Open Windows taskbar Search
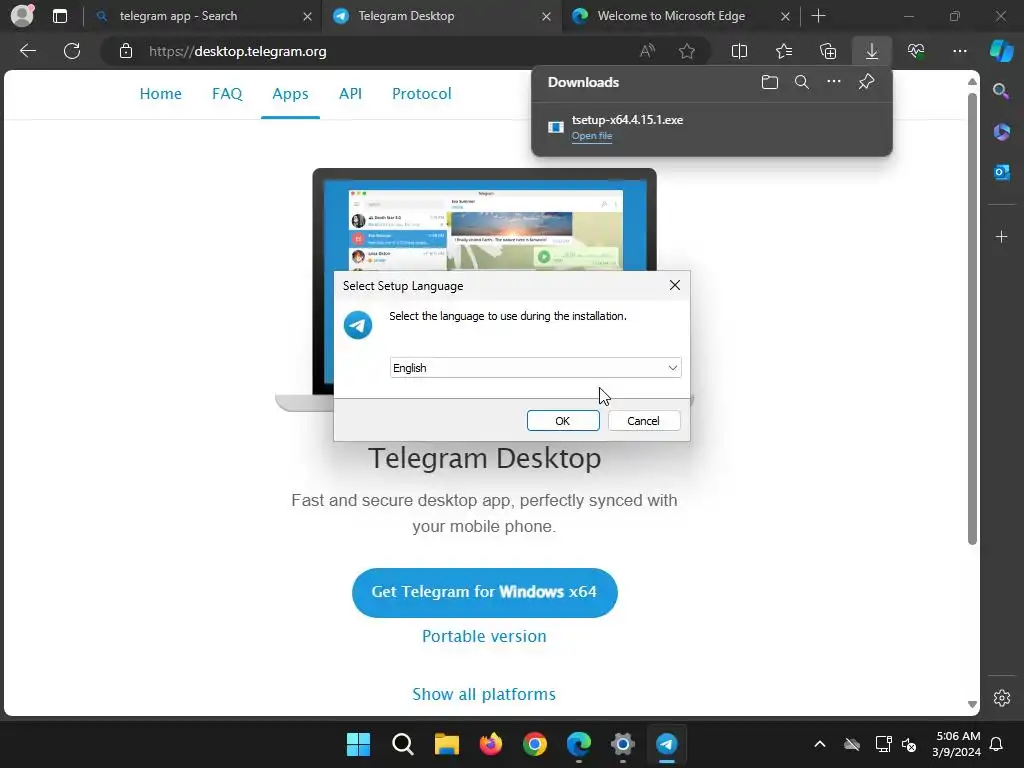The width and height of the screenshot is (1024, 768). (x=403, y=744)
